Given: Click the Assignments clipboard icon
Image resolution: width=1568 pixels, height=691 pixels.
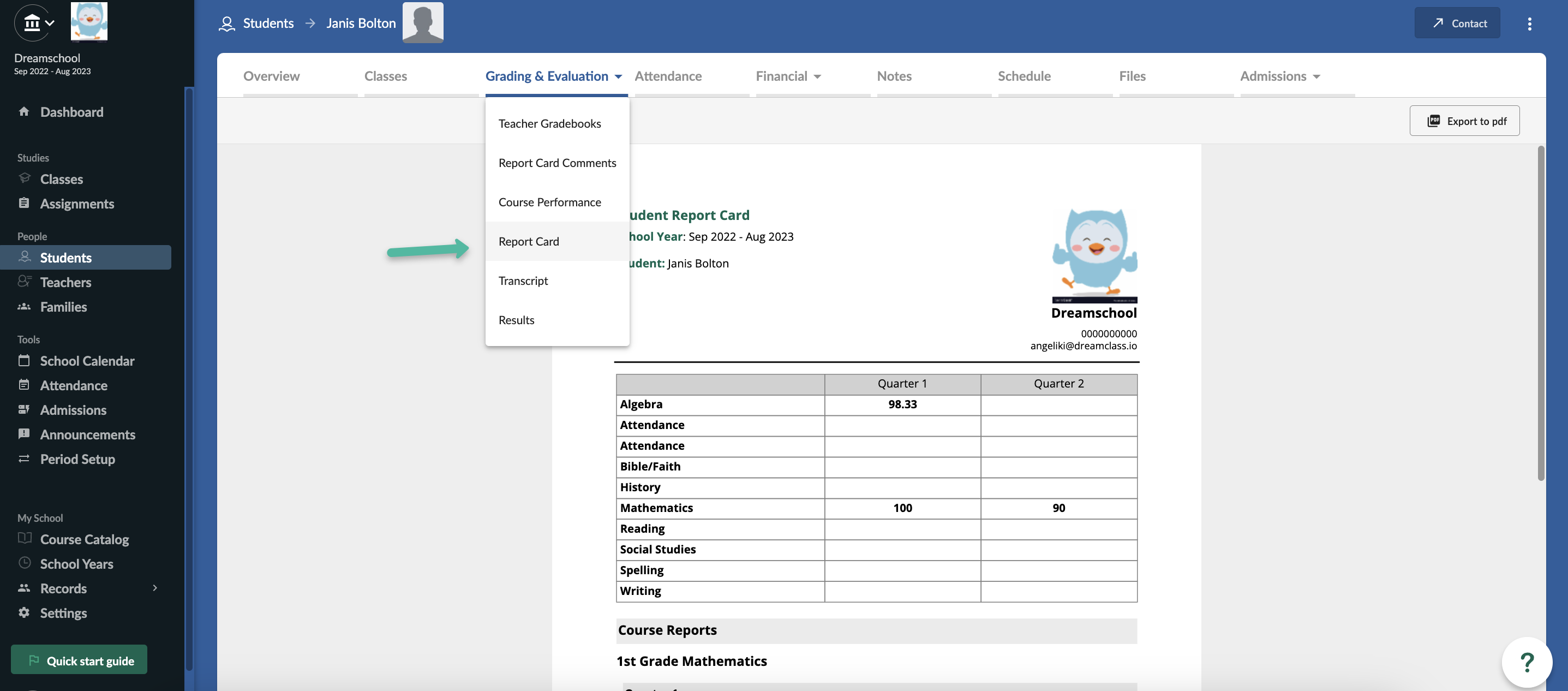Looking at the screenshot, I should click(24, 202).
